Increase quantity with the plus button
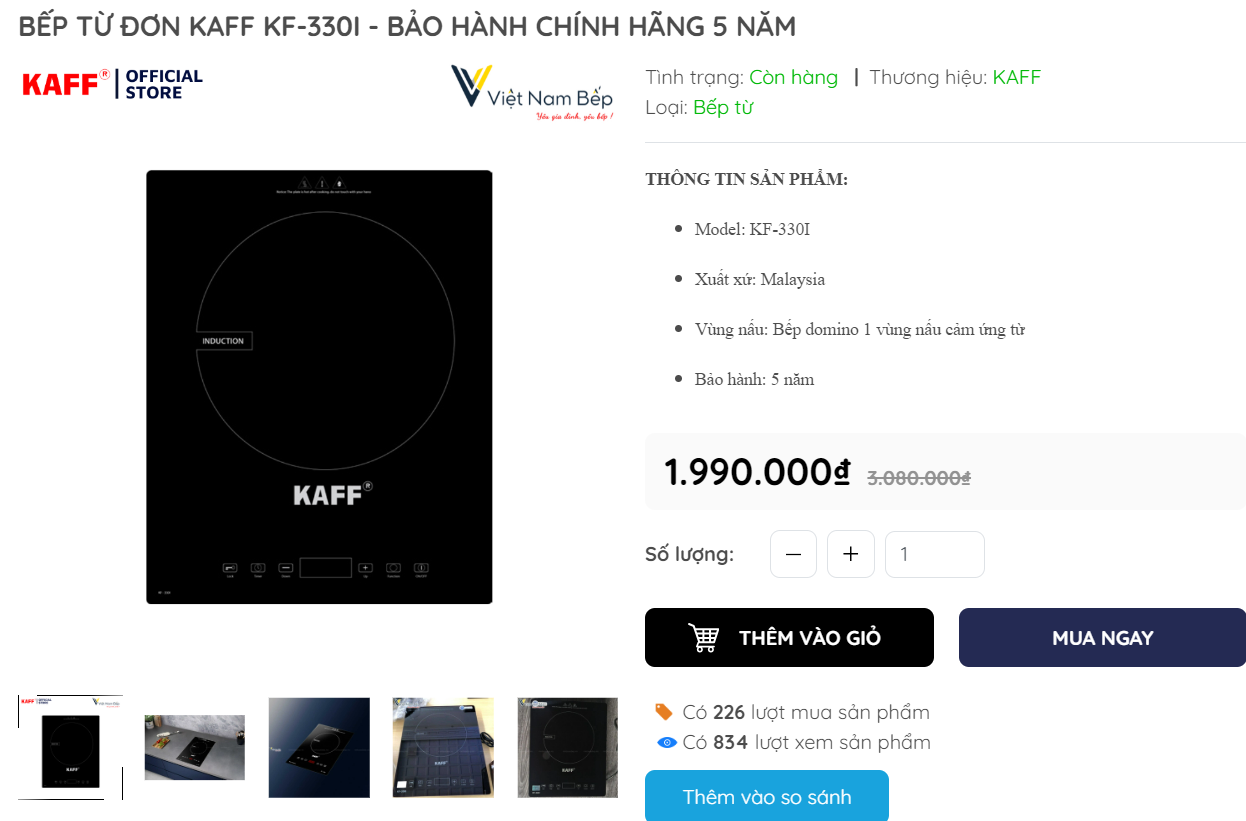This screenshot has height=821, width=1246. (851, 554)
